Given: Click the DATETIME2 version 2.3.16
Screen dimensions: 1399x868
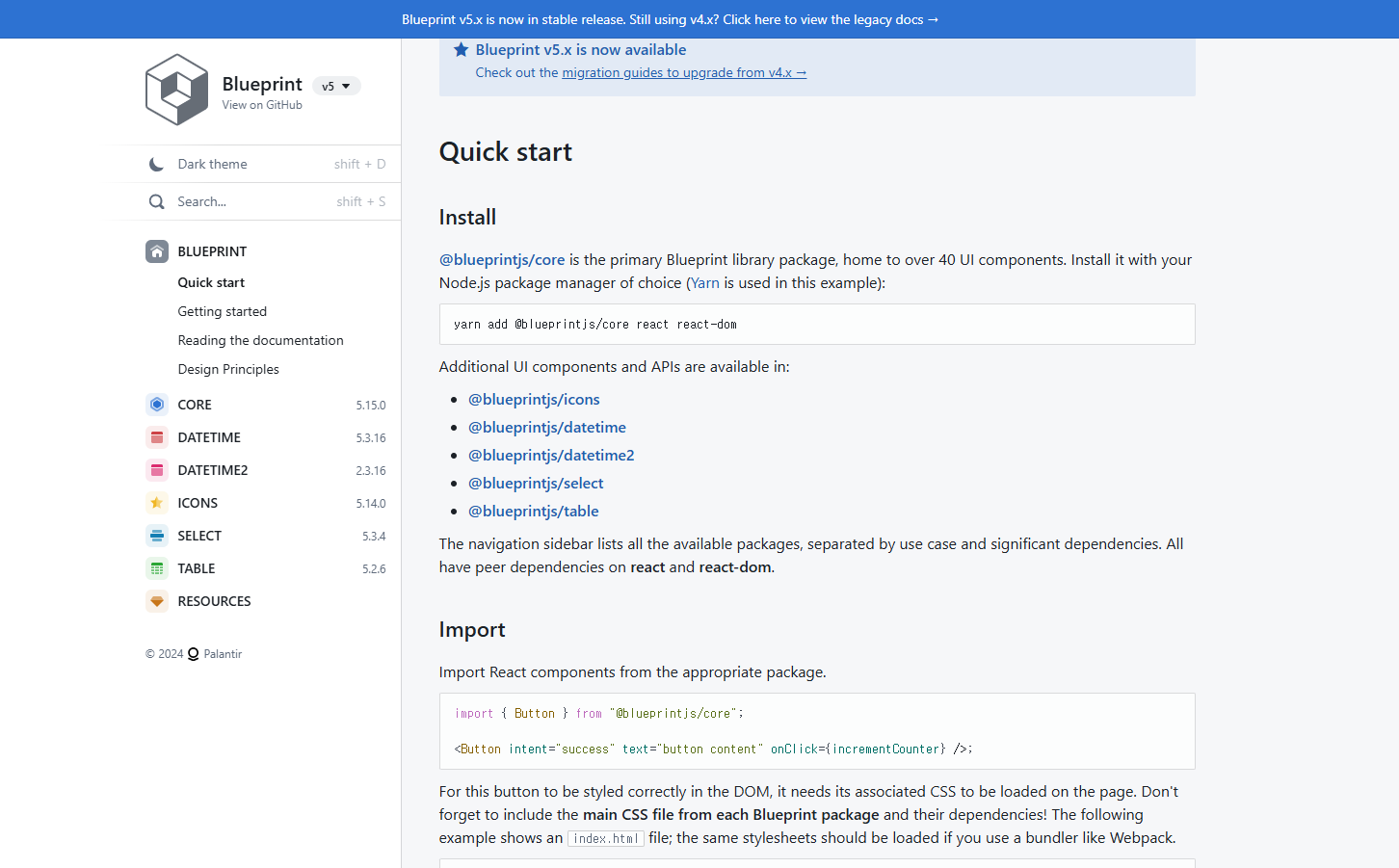Looking at the screenshot, I should 371,471.
